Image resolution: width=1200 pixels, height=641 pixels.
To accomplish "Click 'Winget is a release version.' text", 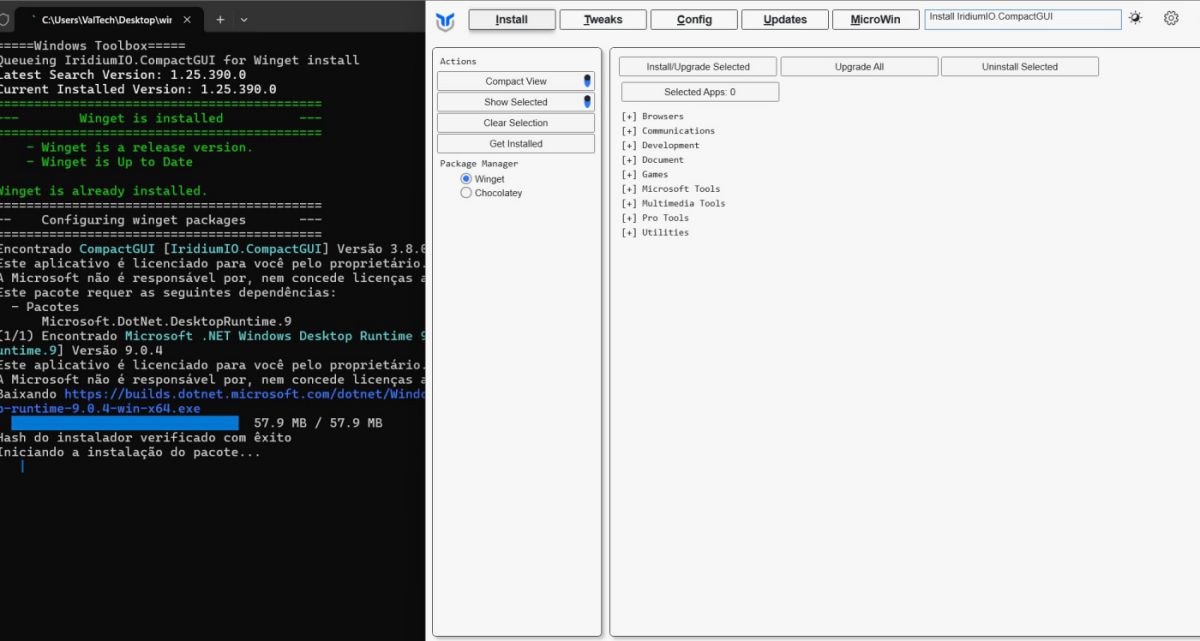I will click(x=147, y=147).
